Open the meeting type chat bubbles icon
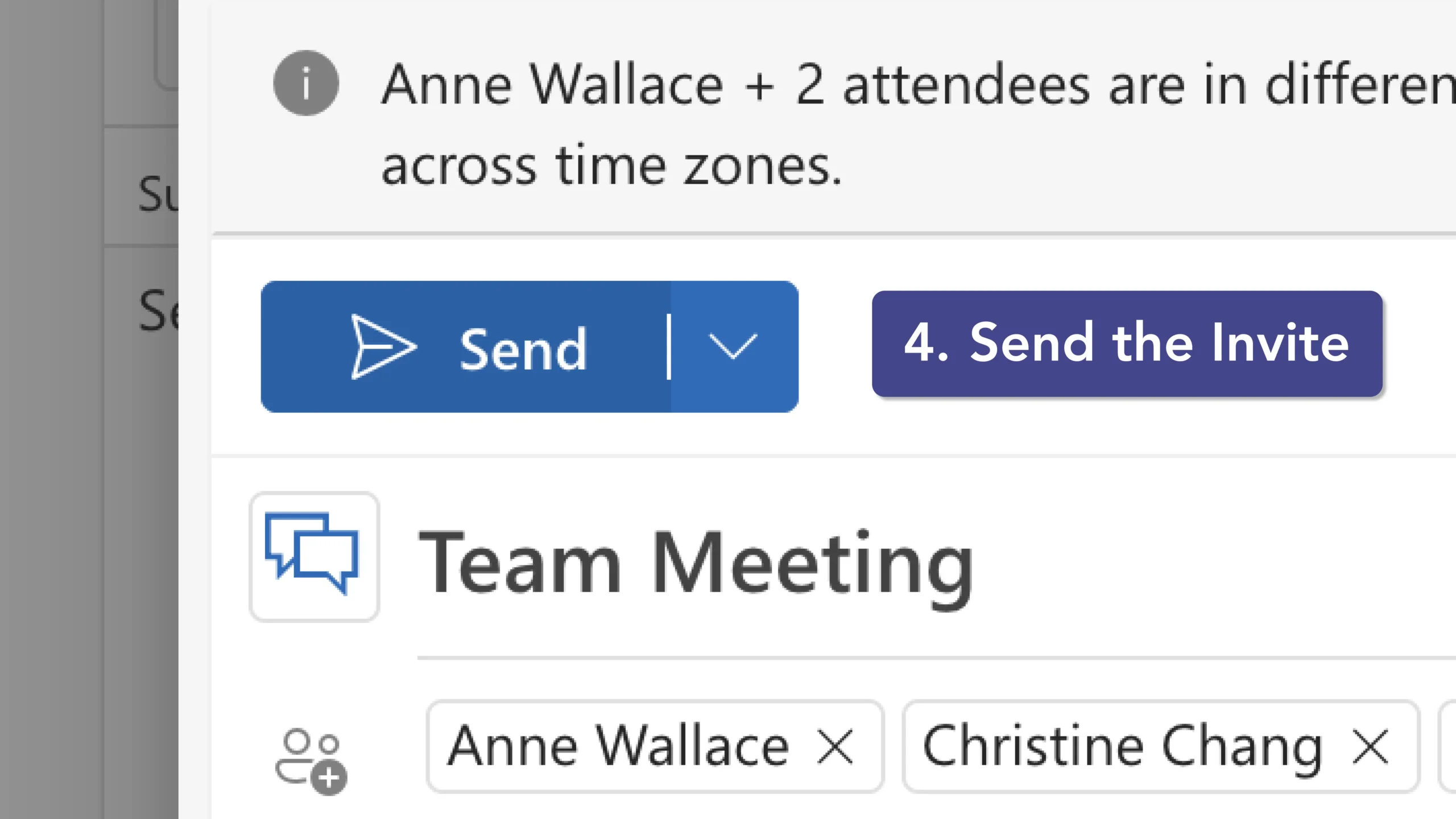The image size is (1456, 819). [x=313, y=556]
